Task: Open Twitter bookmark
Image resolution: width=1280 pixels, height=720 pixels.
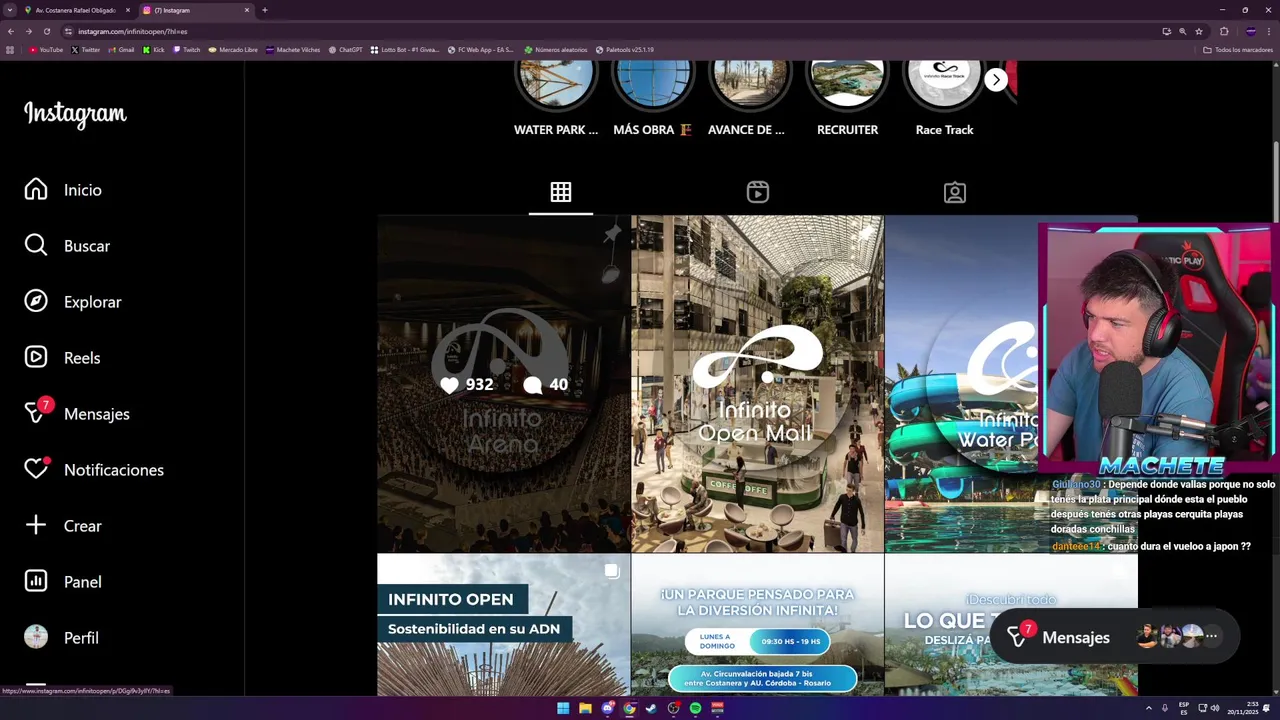Action: (86, 49)
